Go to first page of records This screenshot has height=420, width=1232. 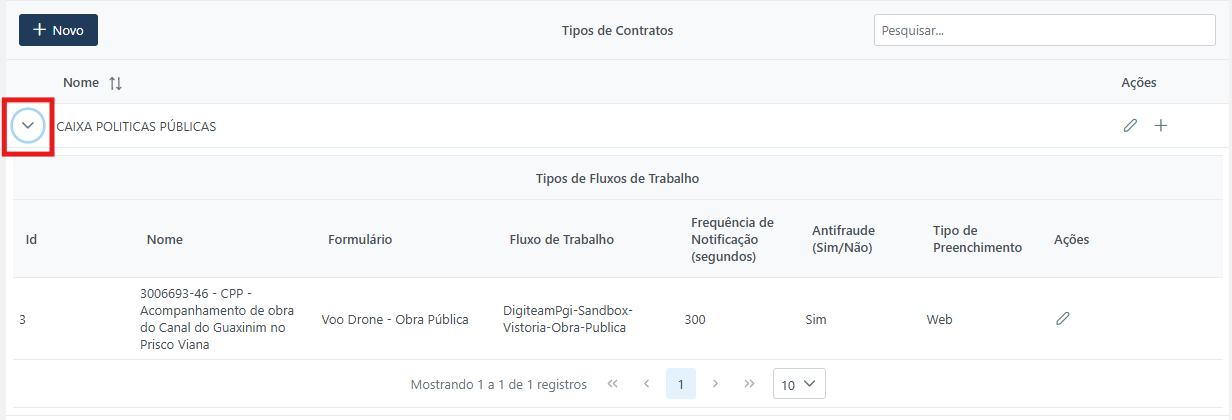pos(613,384)
